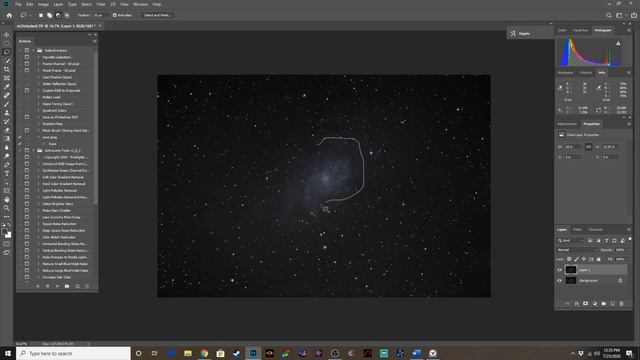Open Photoshop from the Windows taskbar

pos(253,353)
